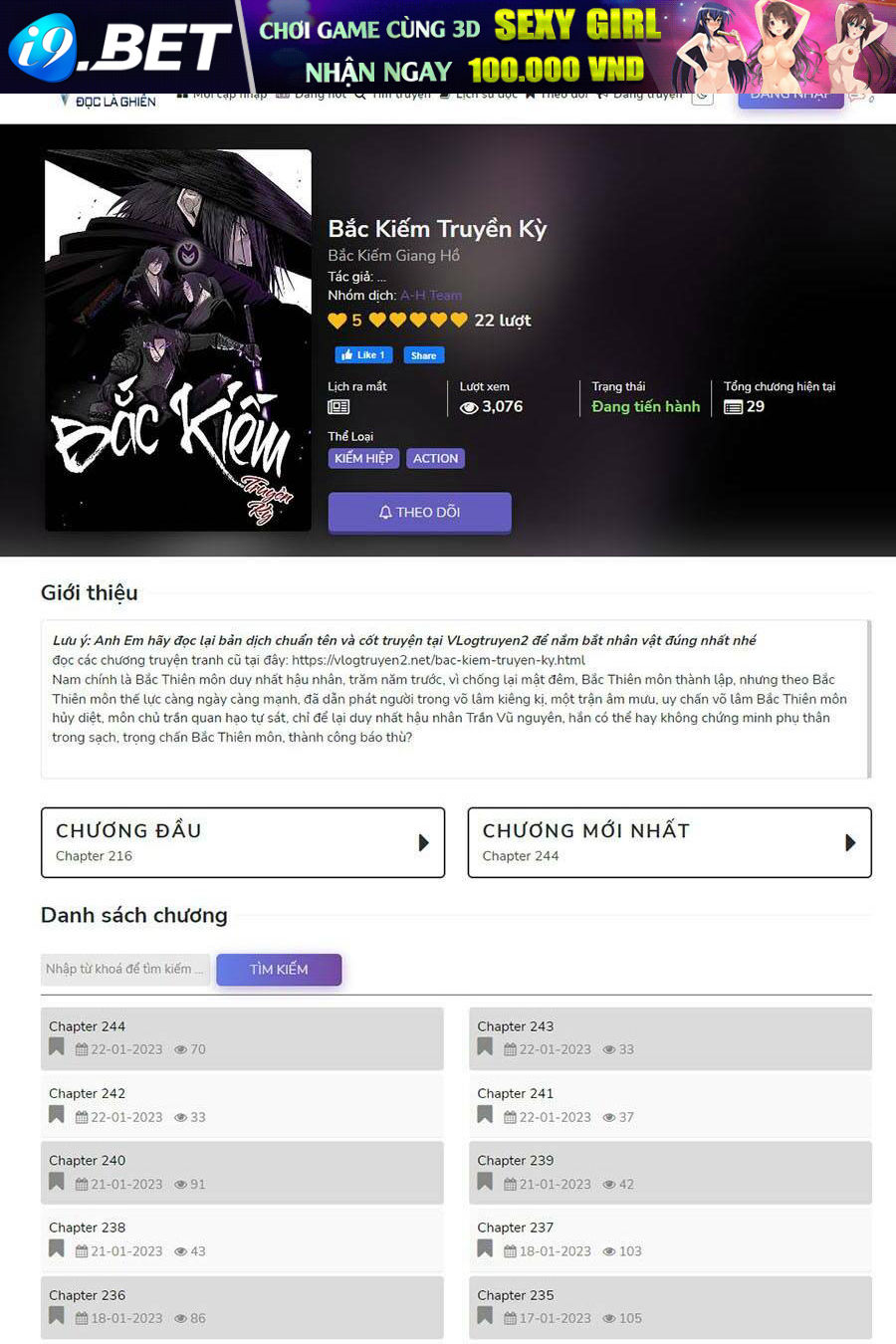The width and height of the screenshot is (896, 1344).
Task: Click the calendar icon under Lịch ra mắt
Action: pyautogui.click(x=338, y=407)
